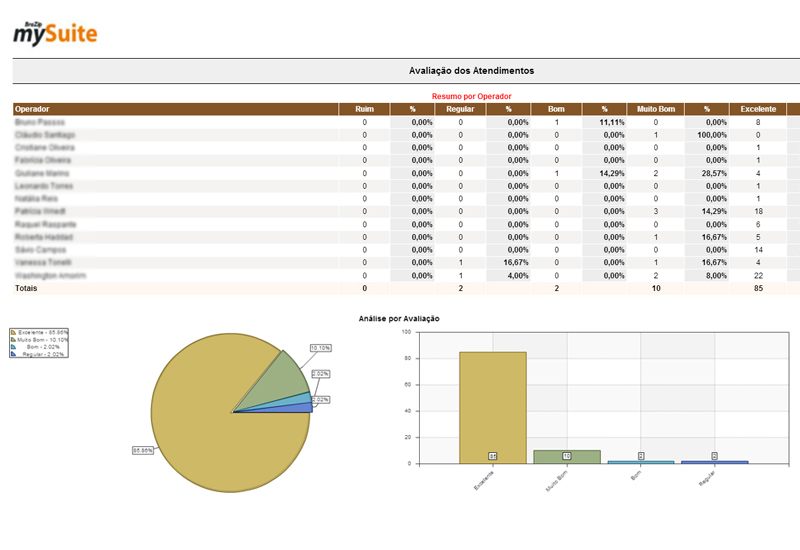Click the green Muito Bom bar
Image resolution: width=800 pixels, height=550 pixels.
click(x=567, y=457)
